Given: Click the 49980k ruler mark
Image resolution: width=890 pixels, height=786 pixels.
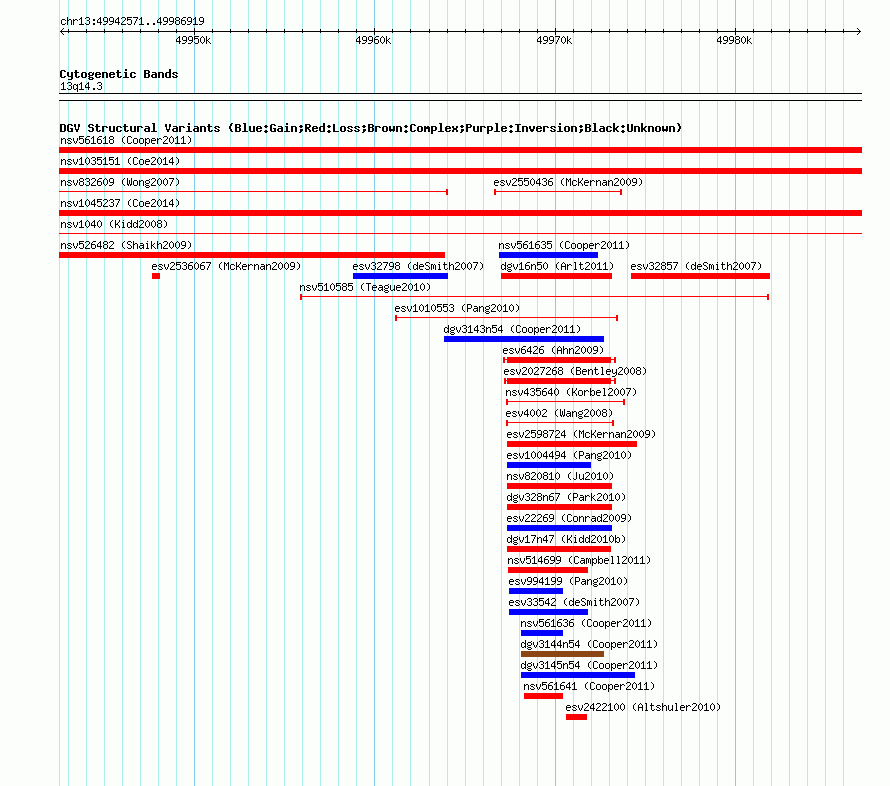Looking at the screenshot, I should [x=734, y=40].
